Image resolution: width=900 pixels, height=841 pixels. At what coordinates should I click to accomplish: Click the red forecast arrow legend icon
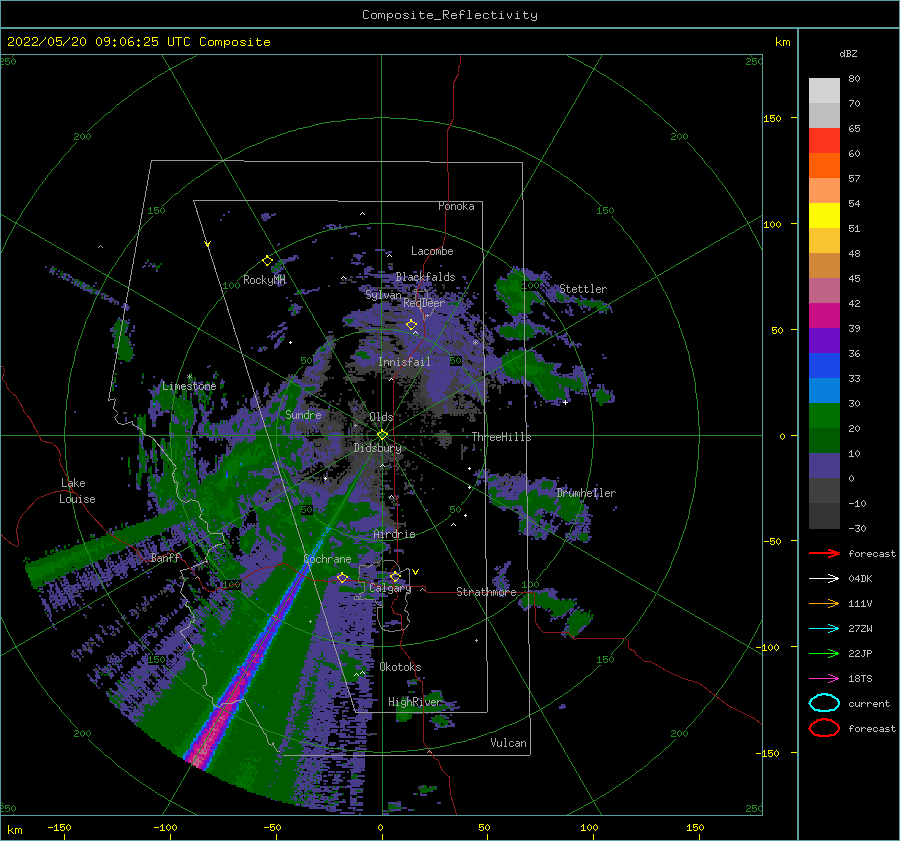click(824, 553)
